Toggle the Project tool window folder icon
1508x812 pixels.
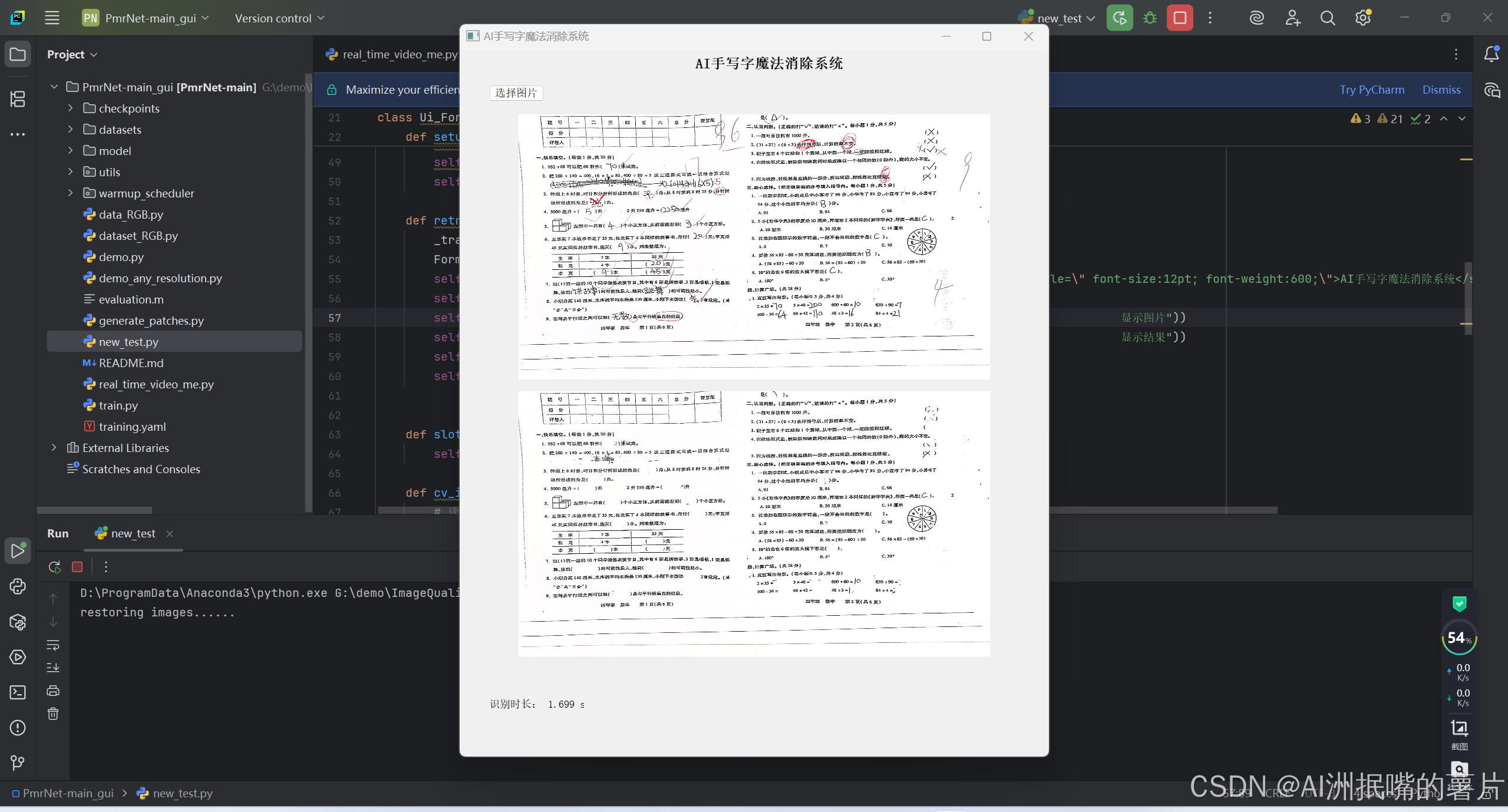(18, 54)
